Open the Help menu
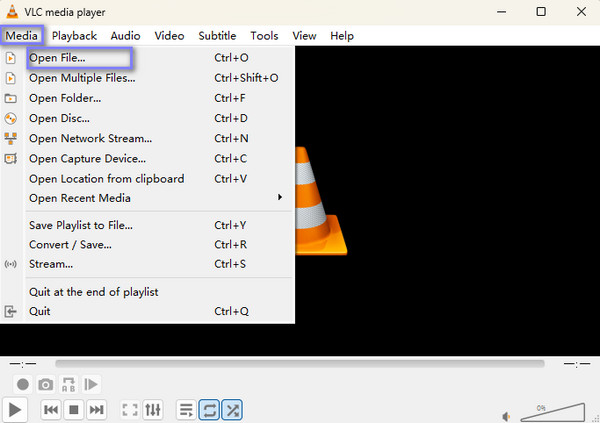This screenshot has height=423, width=600. pyautogui.click(x=342, y=36)
